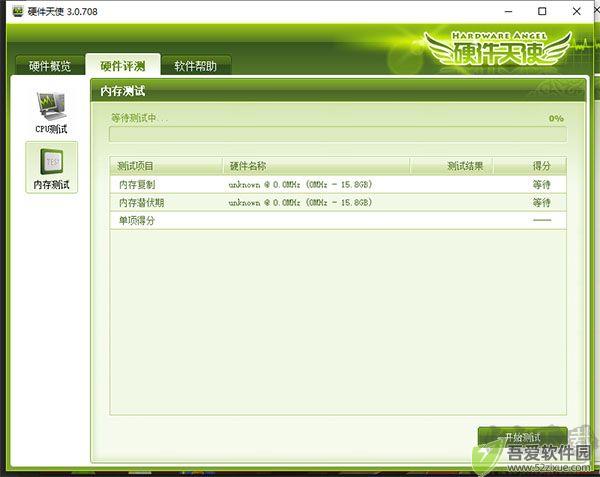Viewport: 600px width, 477px height.
Task: Click the 等待测试中 status text
Action: [x=139, y=118]
